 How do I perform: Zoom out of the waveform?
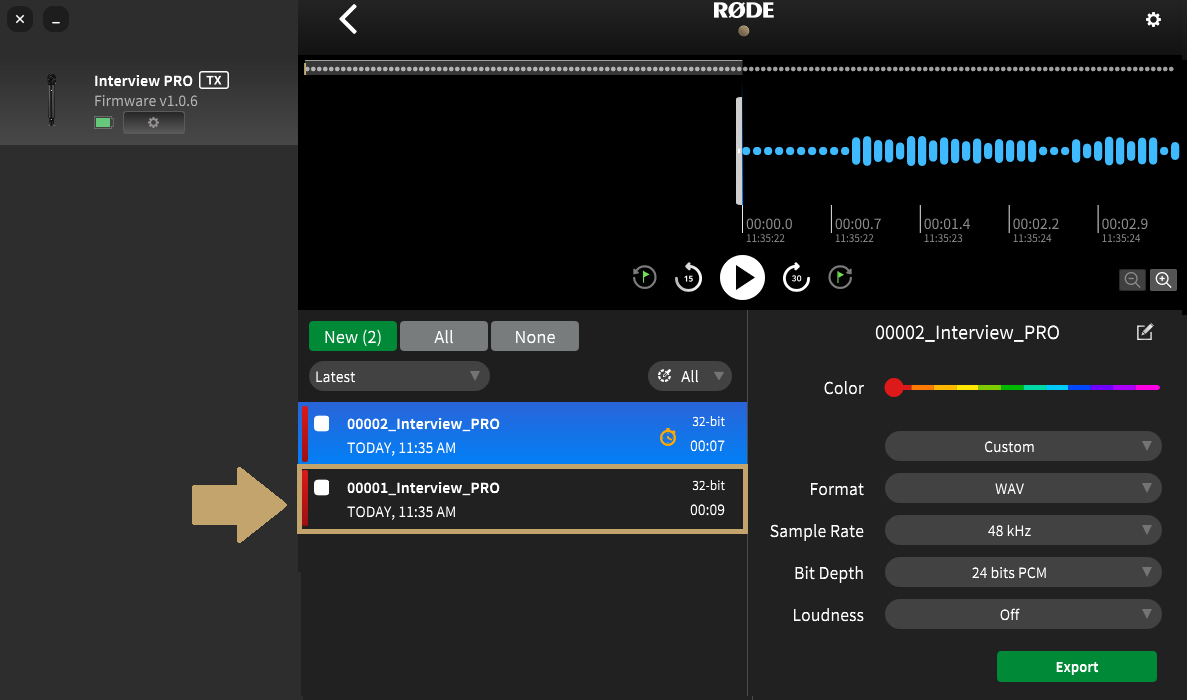point(1132,280)
